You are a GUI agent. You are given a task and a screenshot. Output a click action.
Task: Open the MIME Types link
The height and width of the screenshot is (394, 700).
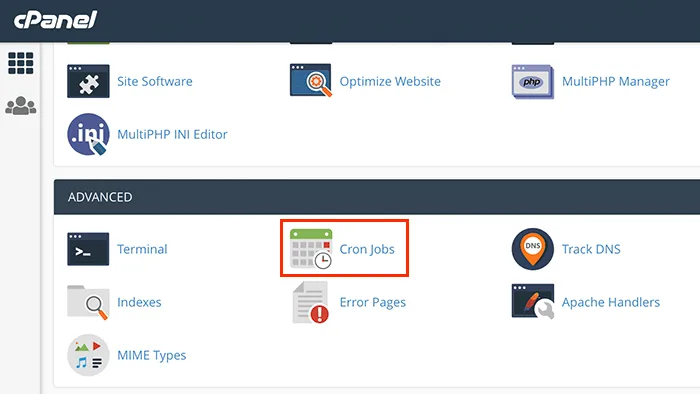152,356
